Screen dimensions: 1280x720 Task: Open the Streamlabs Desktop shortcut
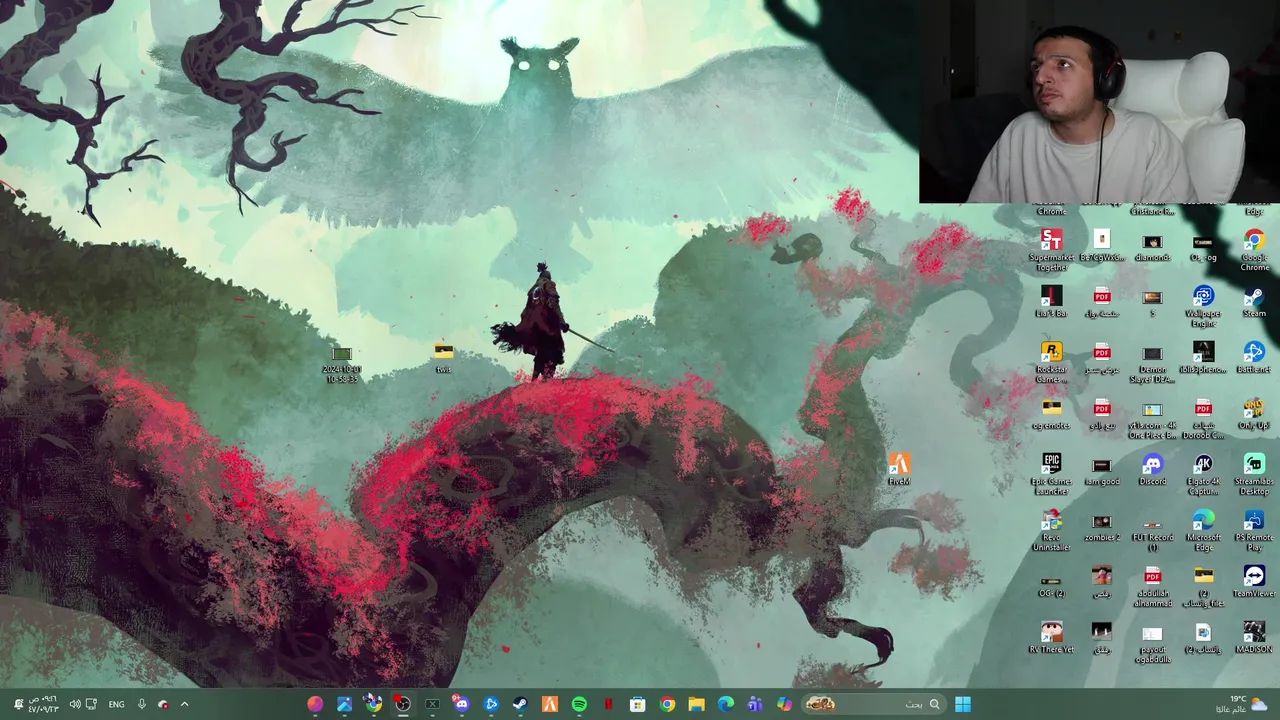(x=1254, y=473)
